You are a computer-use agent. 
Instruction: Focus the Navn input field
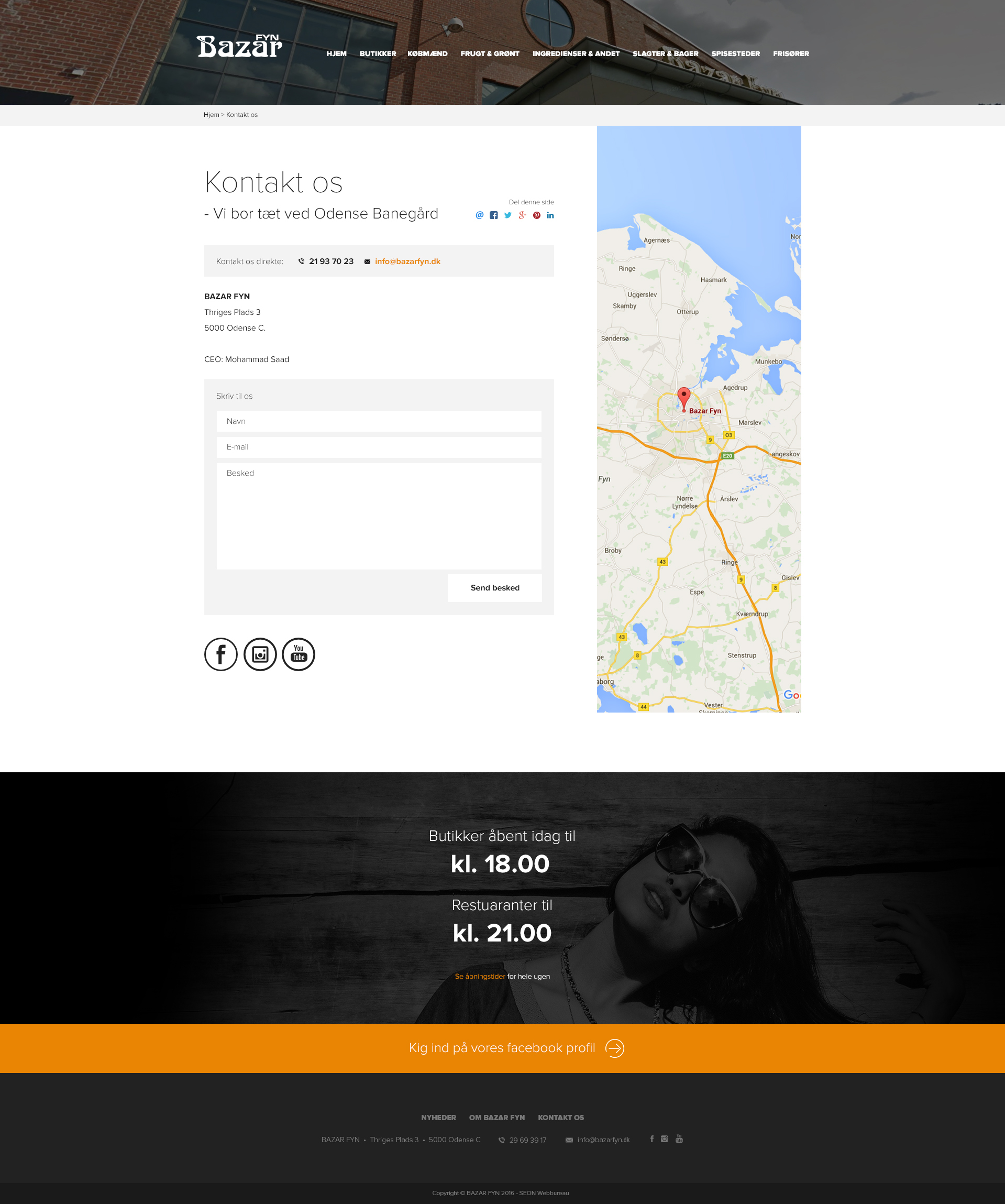pos(379,421)
